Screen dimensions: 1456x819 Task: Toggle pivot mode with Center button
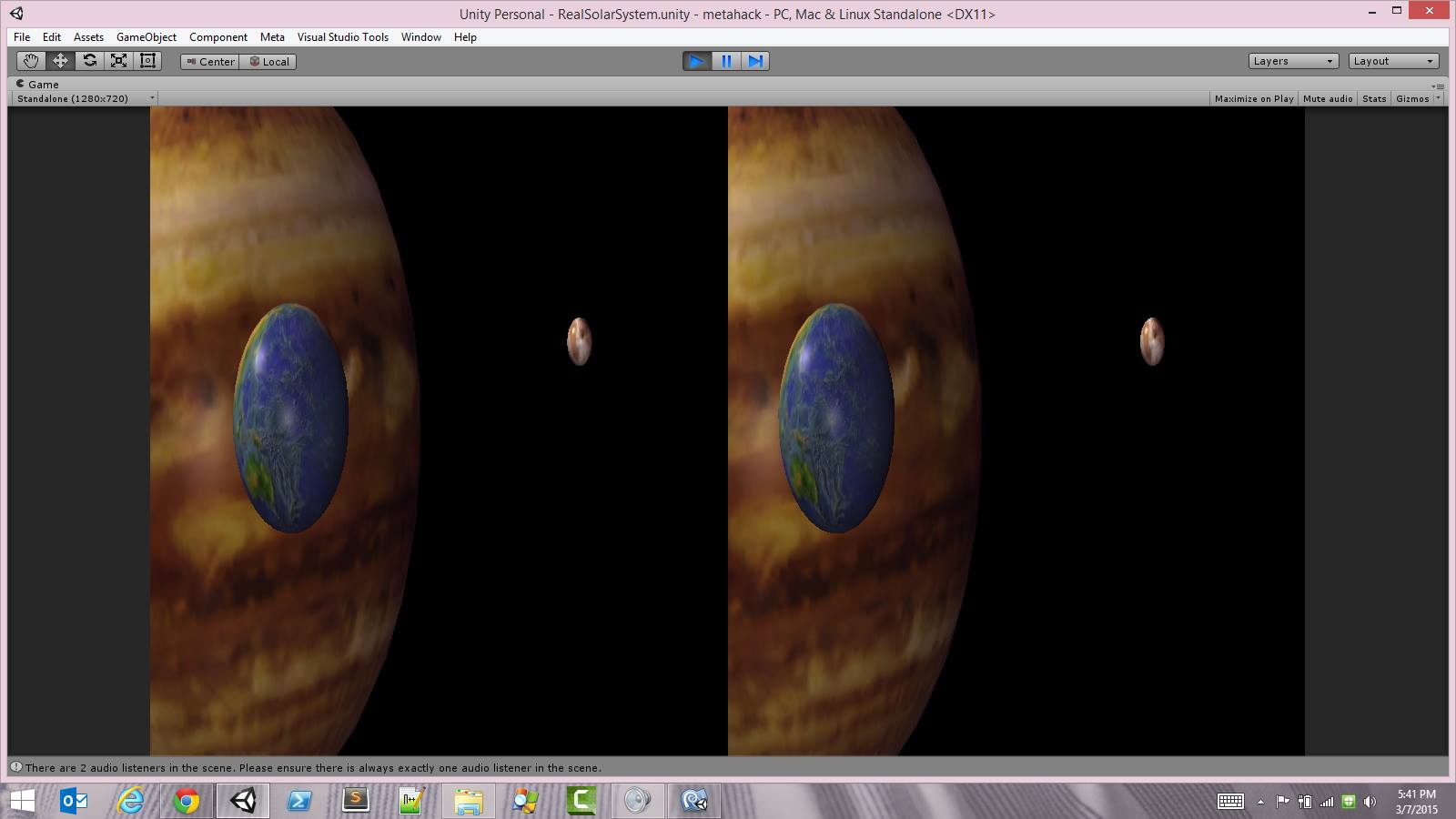209,62
